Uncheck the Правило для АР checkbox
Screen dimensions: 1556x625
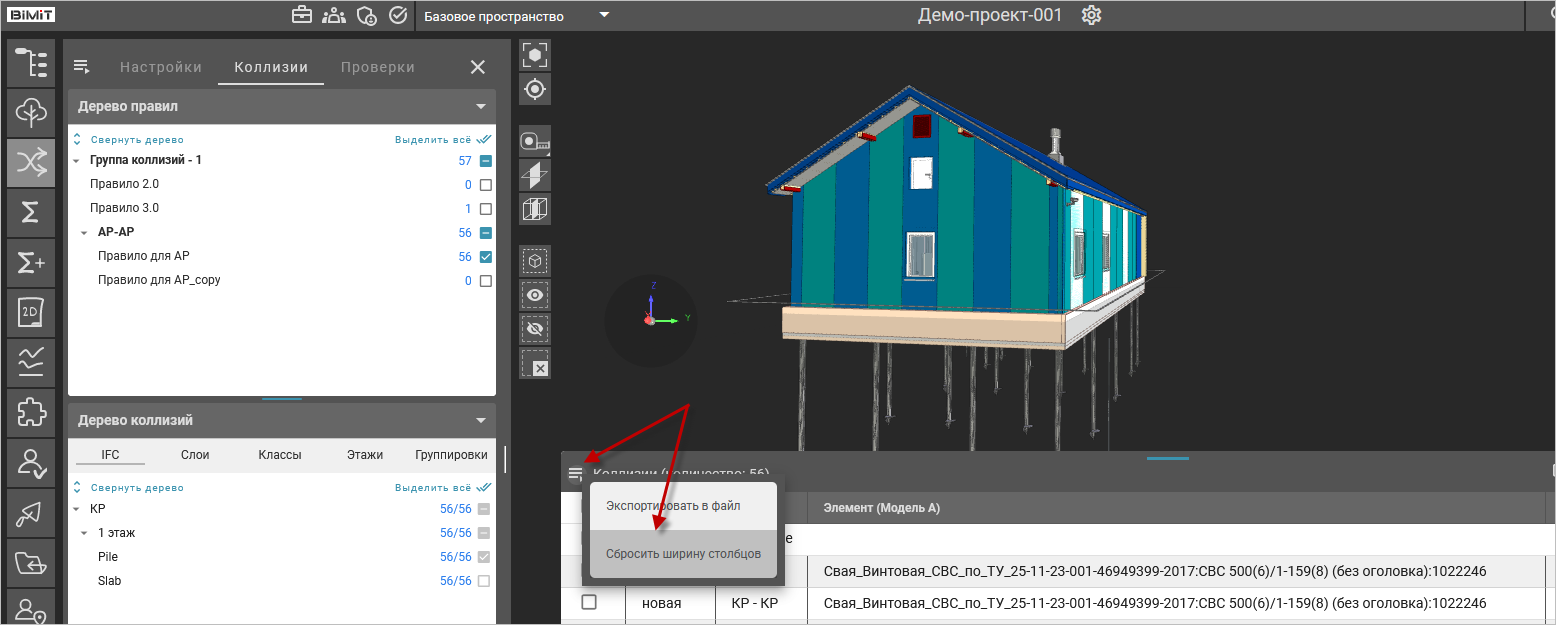click(486, 257)
